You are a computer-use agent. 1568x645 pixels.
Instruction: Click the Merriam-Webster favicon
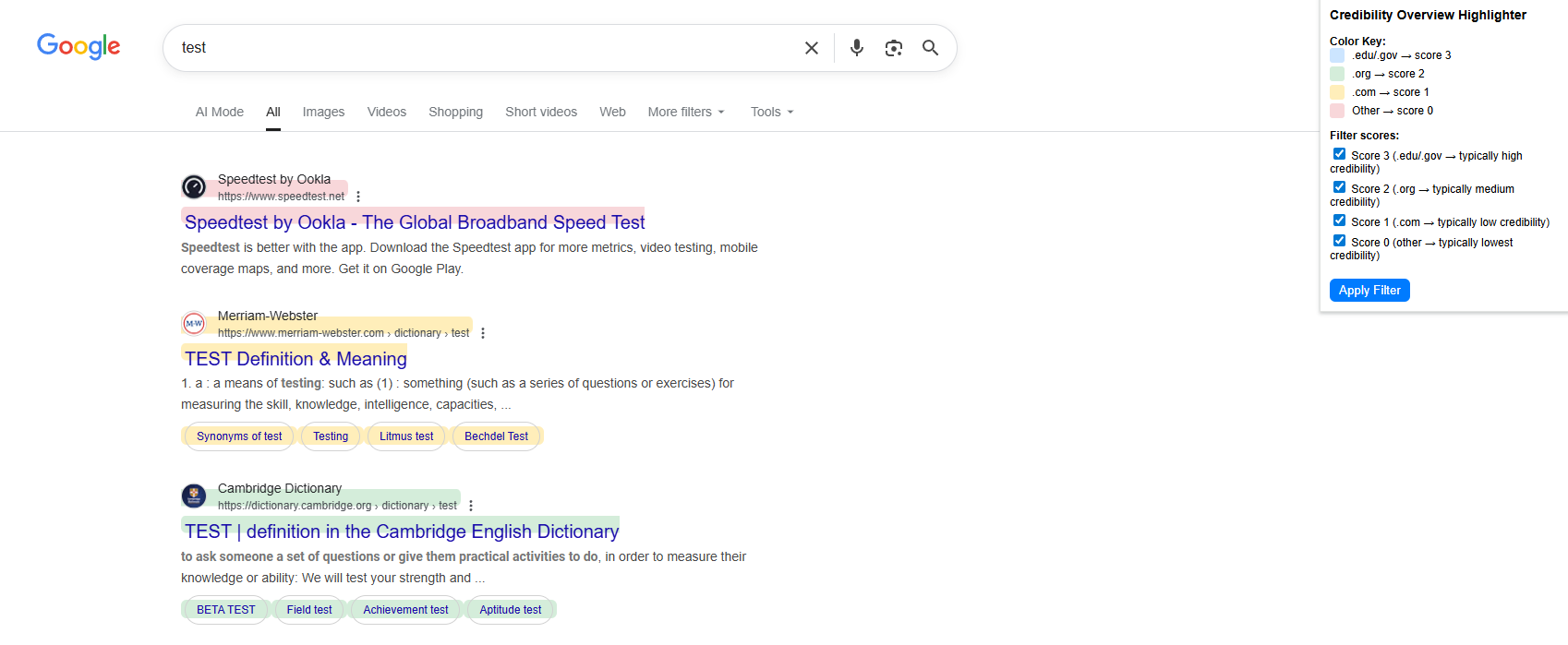click(194, 324)
